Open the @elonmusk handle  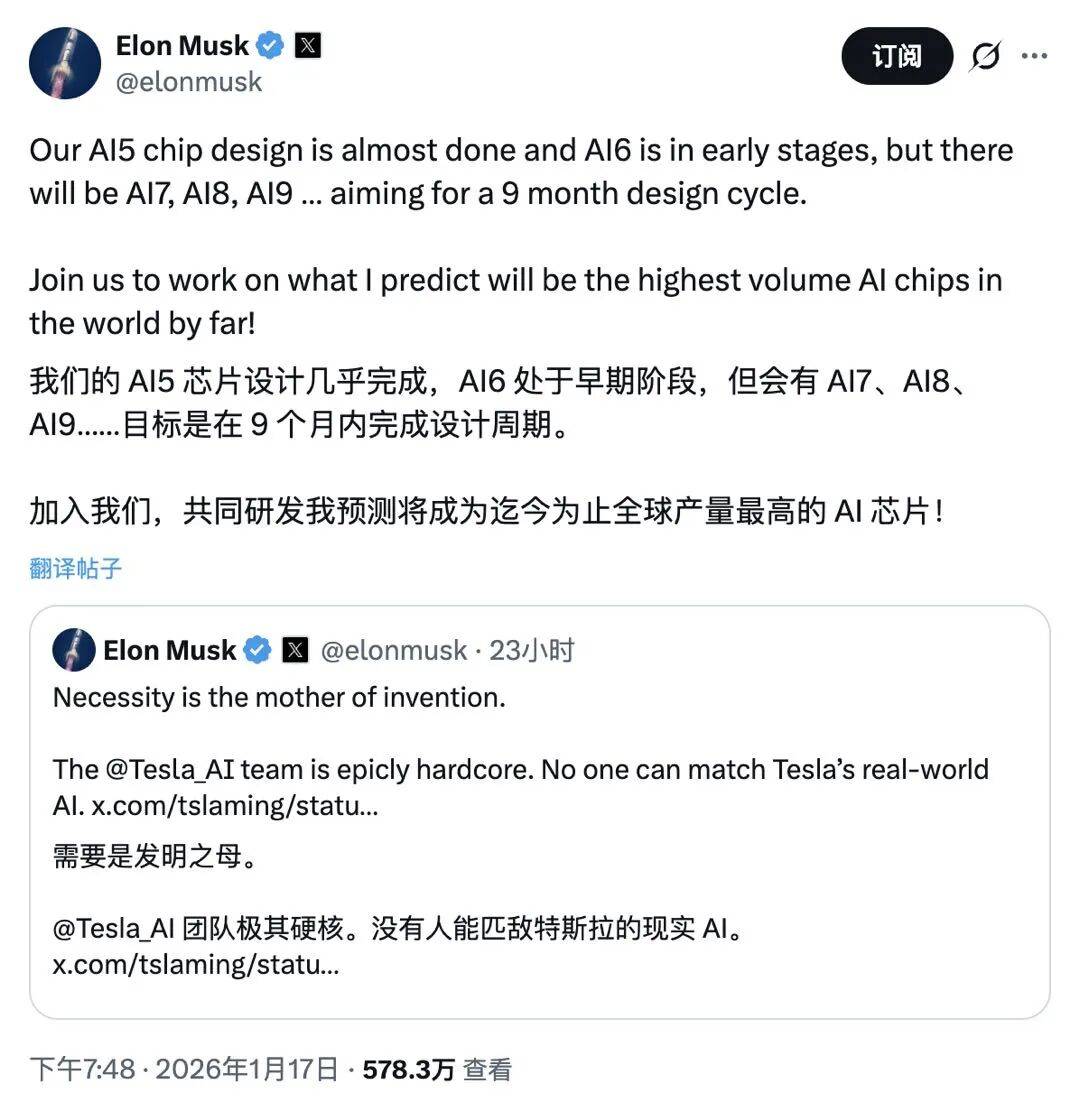(191, 82)
